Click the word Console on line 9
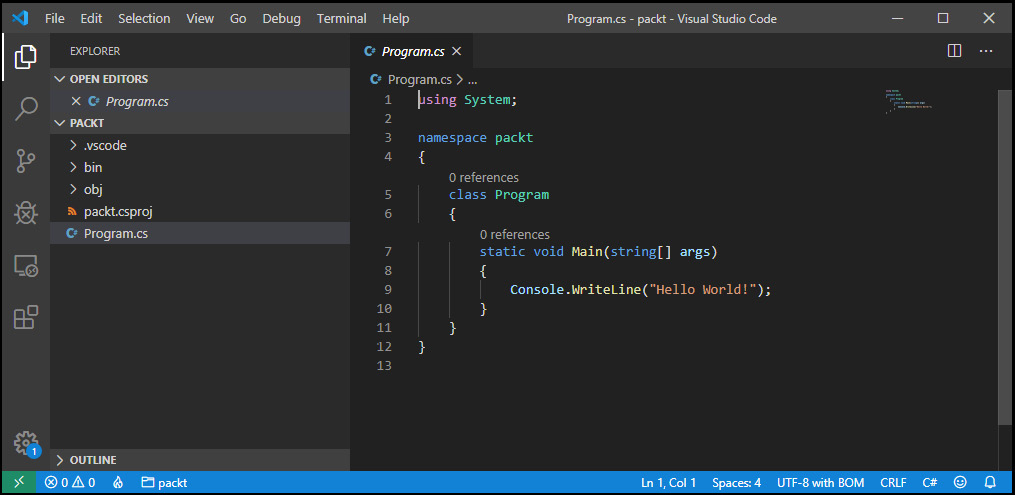The width and height of the screenshot is (1015, 495). (537, 289)
